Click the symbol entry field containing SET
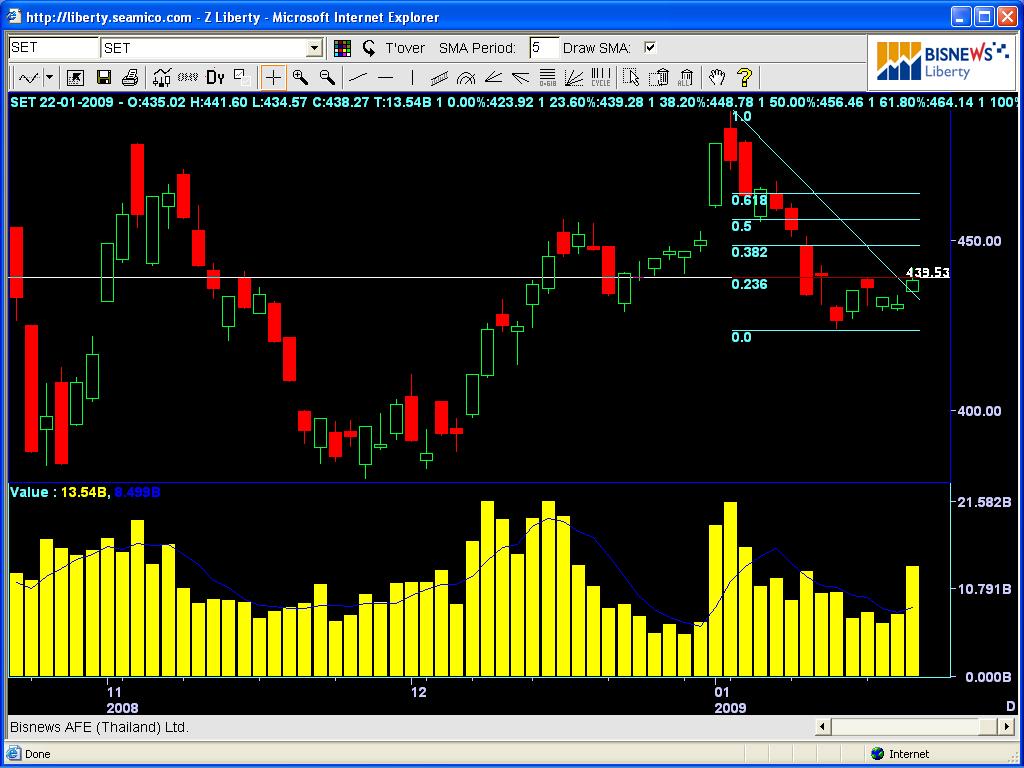This screenshot has height=768, width=1024. coord(54,48)
